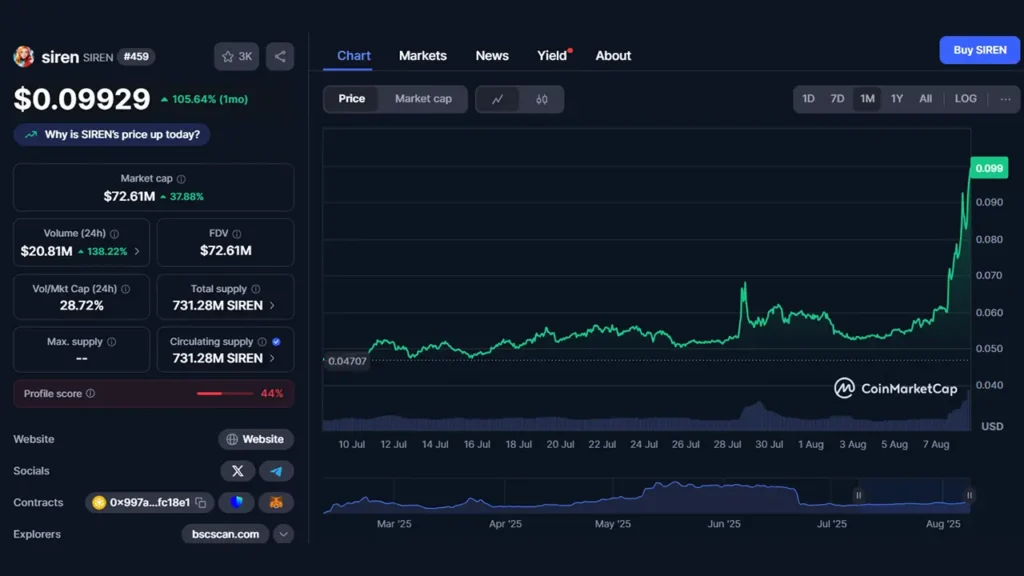Image resolution: width=1024 pixels, height=576 pixels.
Task: Open the Telegram social link
Action: point(276,471)
